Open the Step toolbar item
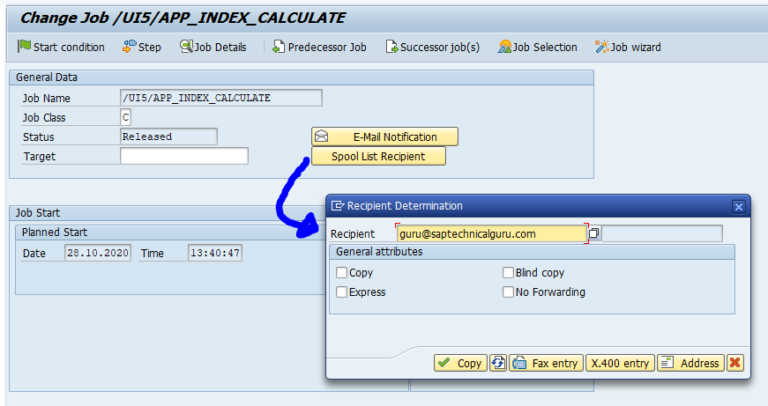 (x=141, y=47)
